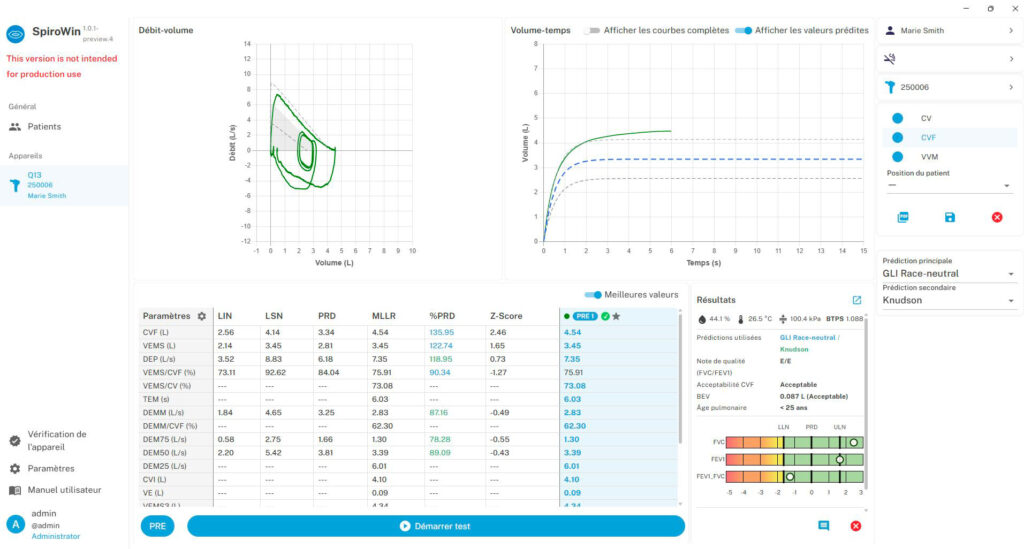The image size is (1024, 549).
Task: Click the SpiroWin logo icon
Action: coord(16,33)
